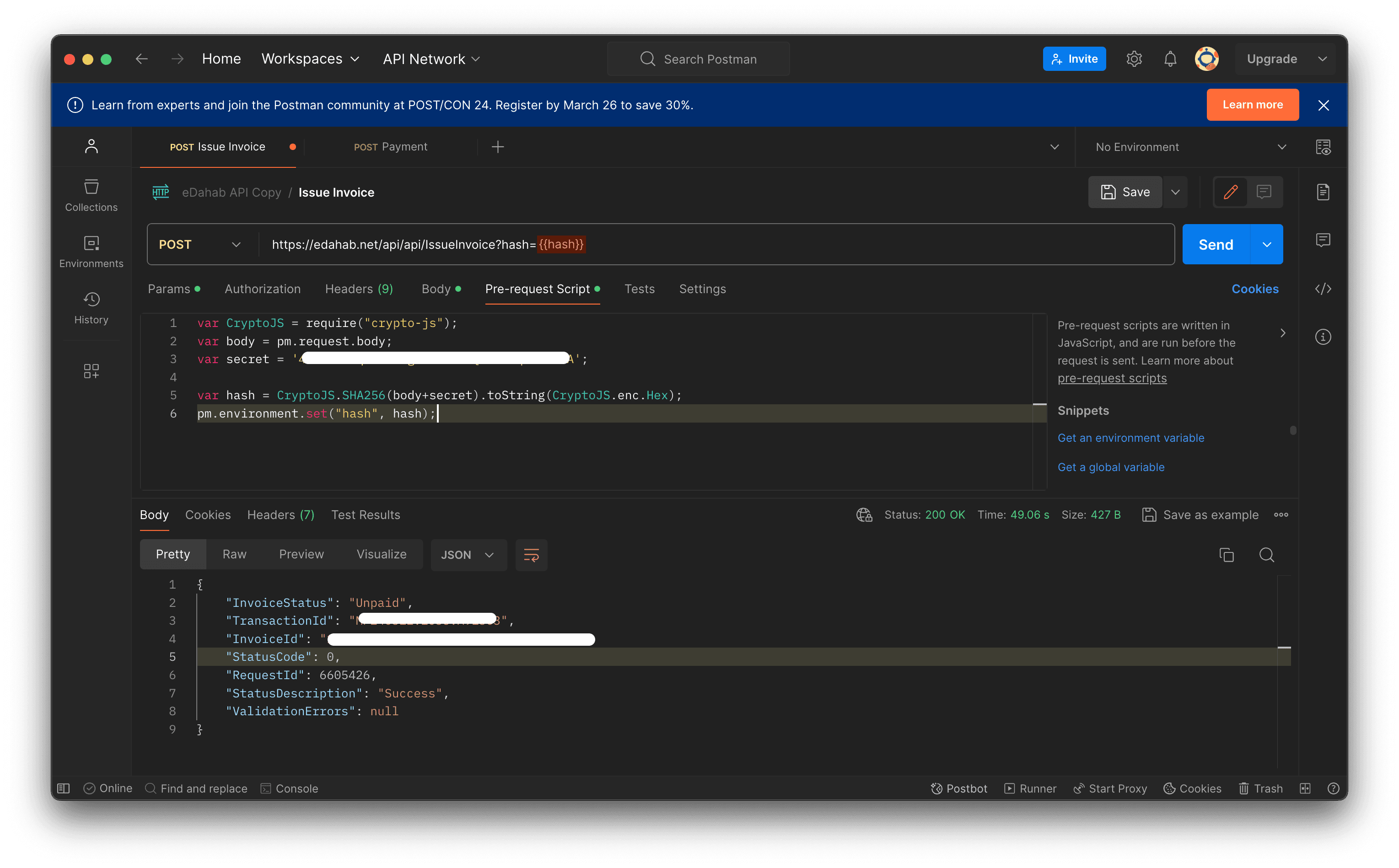Open the comments icon in right sidebar
1399x868 pixels.
pos(1323,240)
